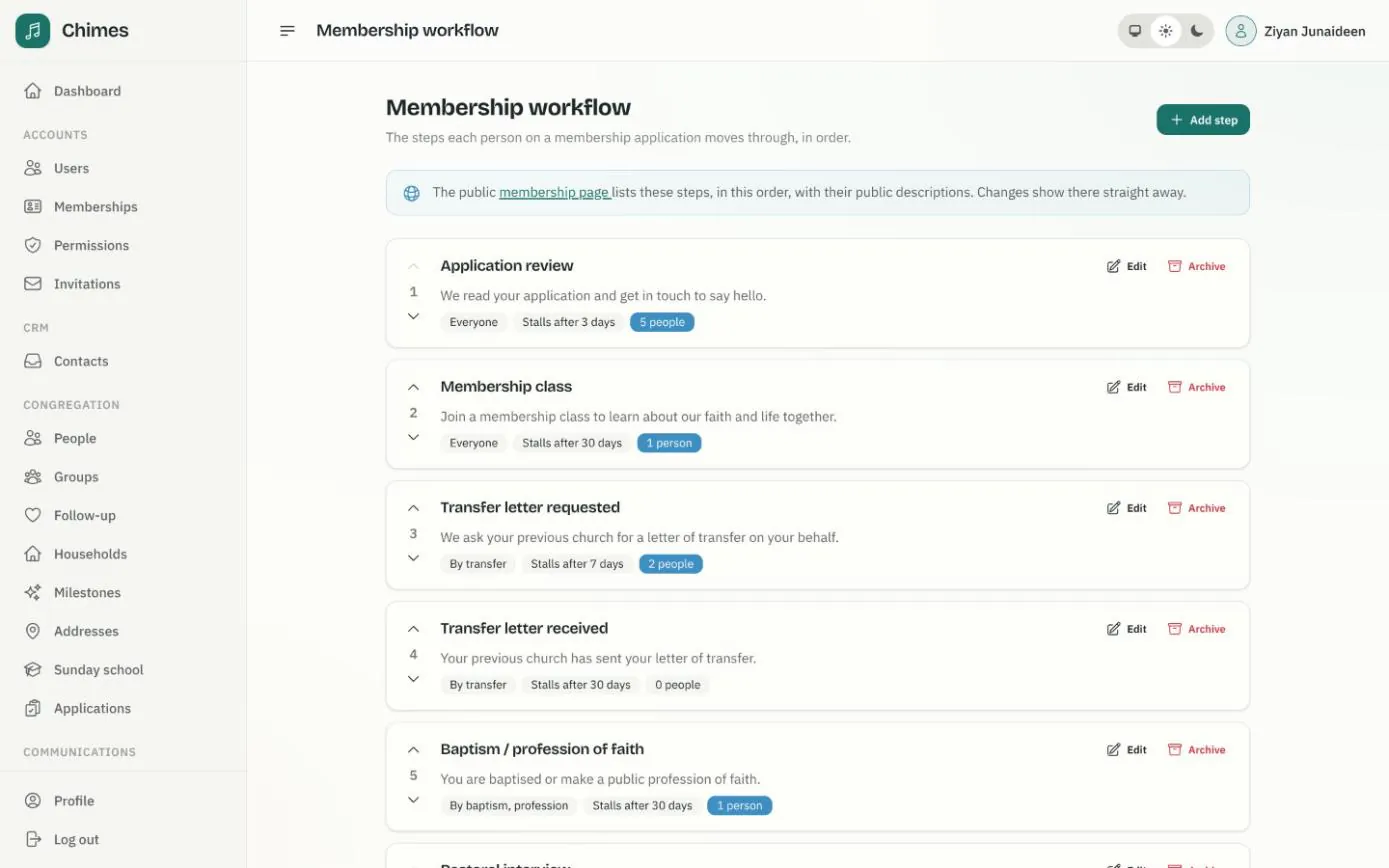Move Membership class step up
Screen dimensions: 1389x868
point(413,387)
